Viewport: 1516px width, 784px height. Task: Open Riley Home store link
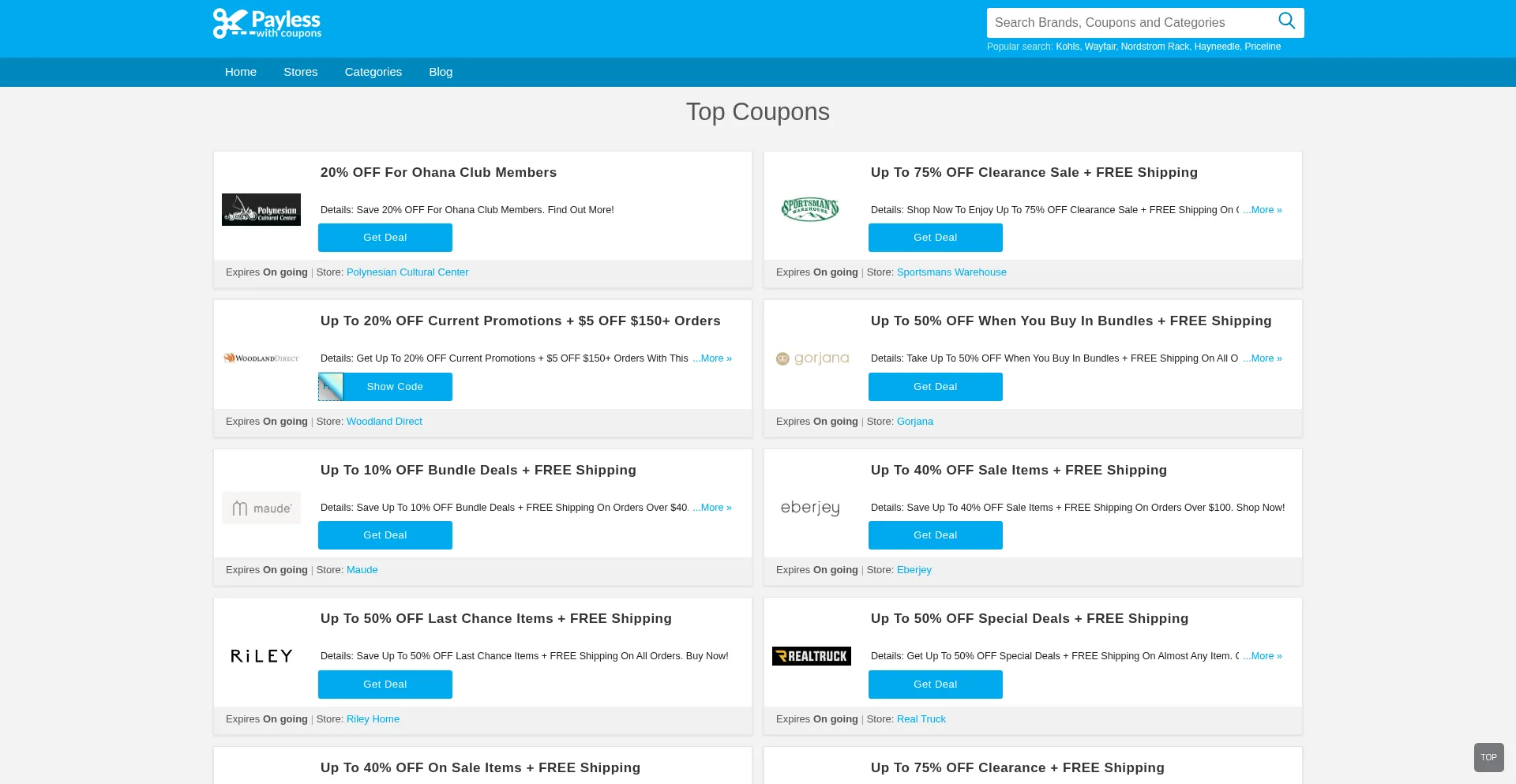point(373,719)
